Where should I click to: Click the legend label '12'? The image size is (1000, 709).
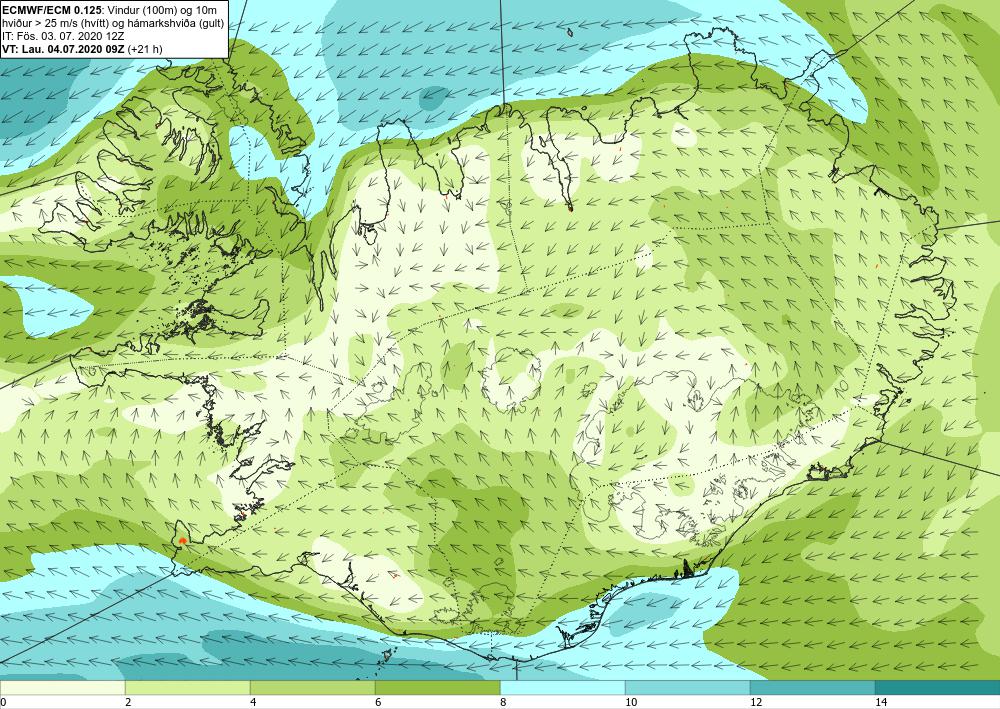[756, 702]
